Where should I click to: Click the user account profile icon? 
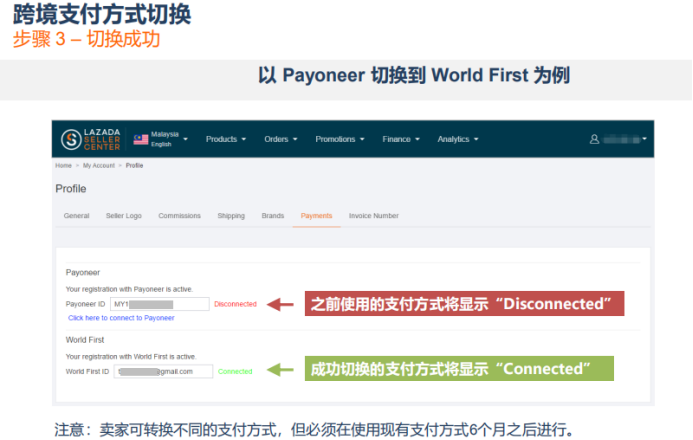coord(594,139)
